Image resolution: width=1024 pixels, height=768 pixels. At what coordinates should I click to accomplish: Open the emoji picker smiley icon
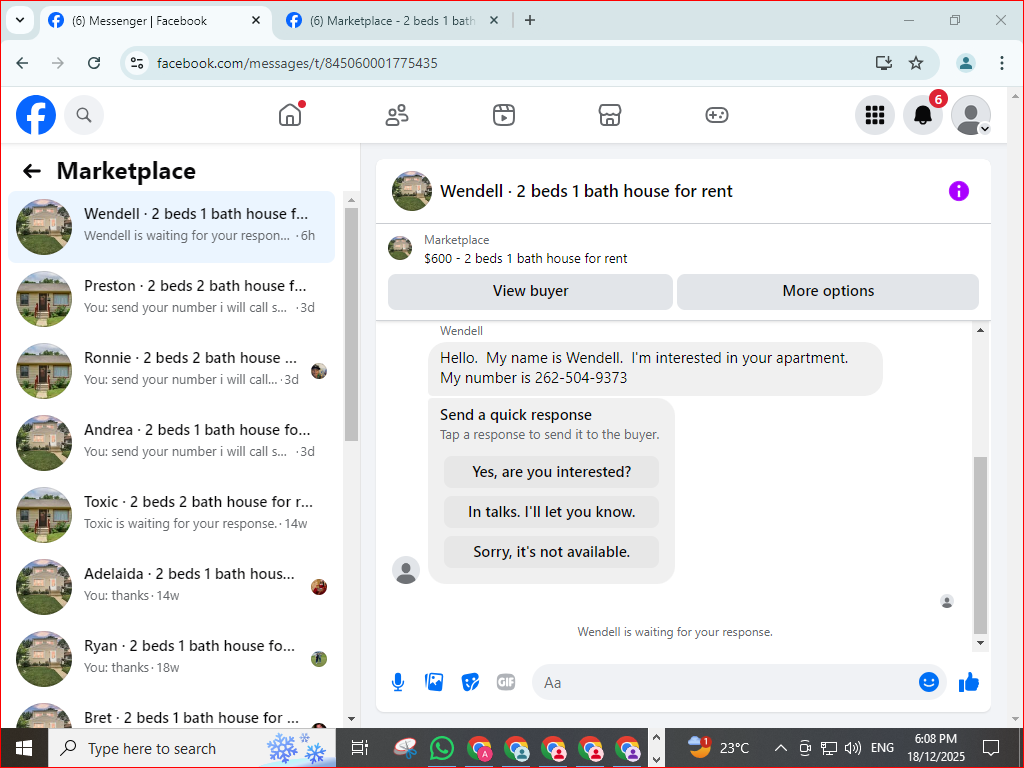point(929,682)
